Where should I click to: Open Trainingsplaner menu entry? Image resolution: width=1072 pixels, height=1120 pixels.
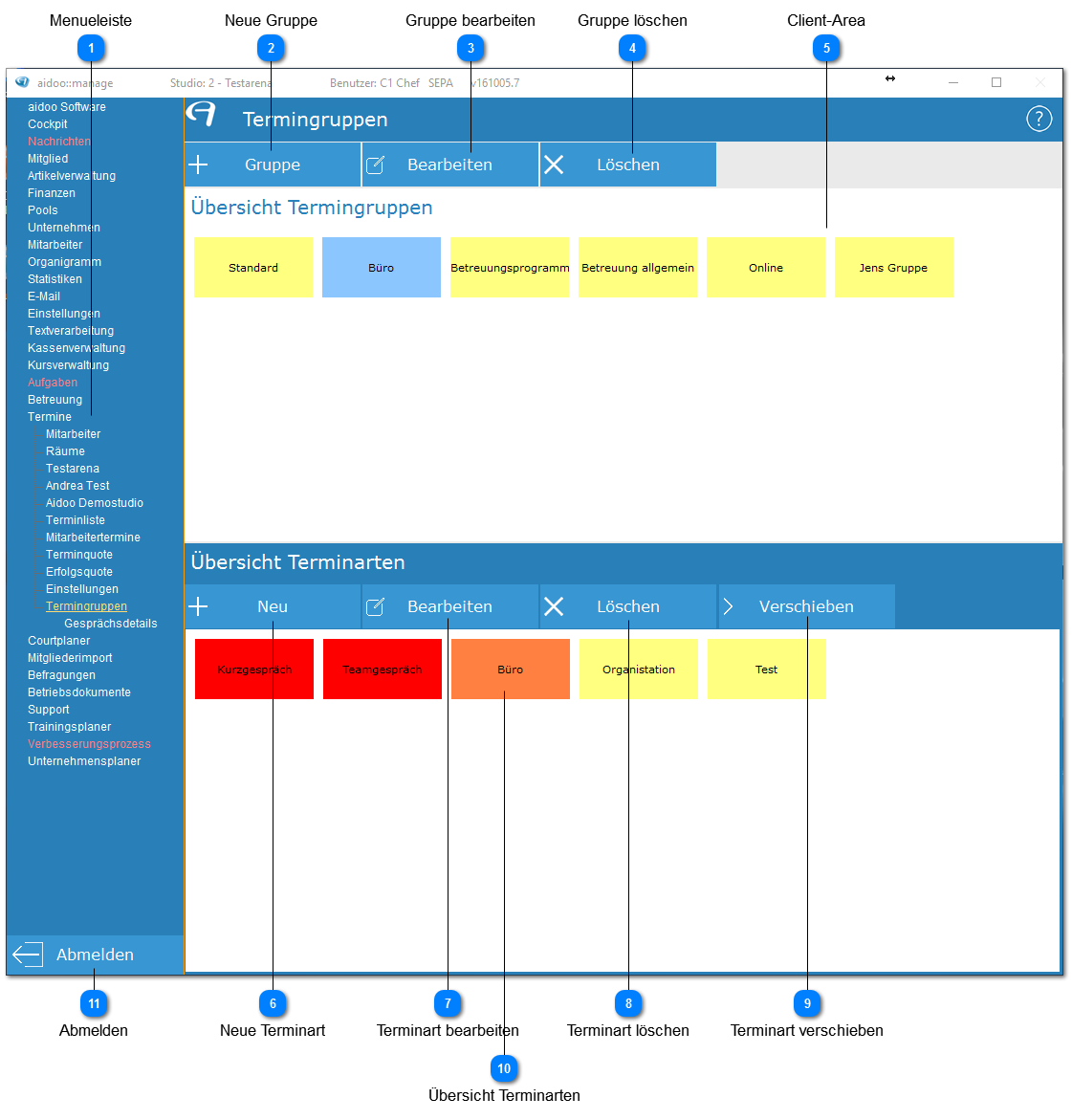[69, 727]
